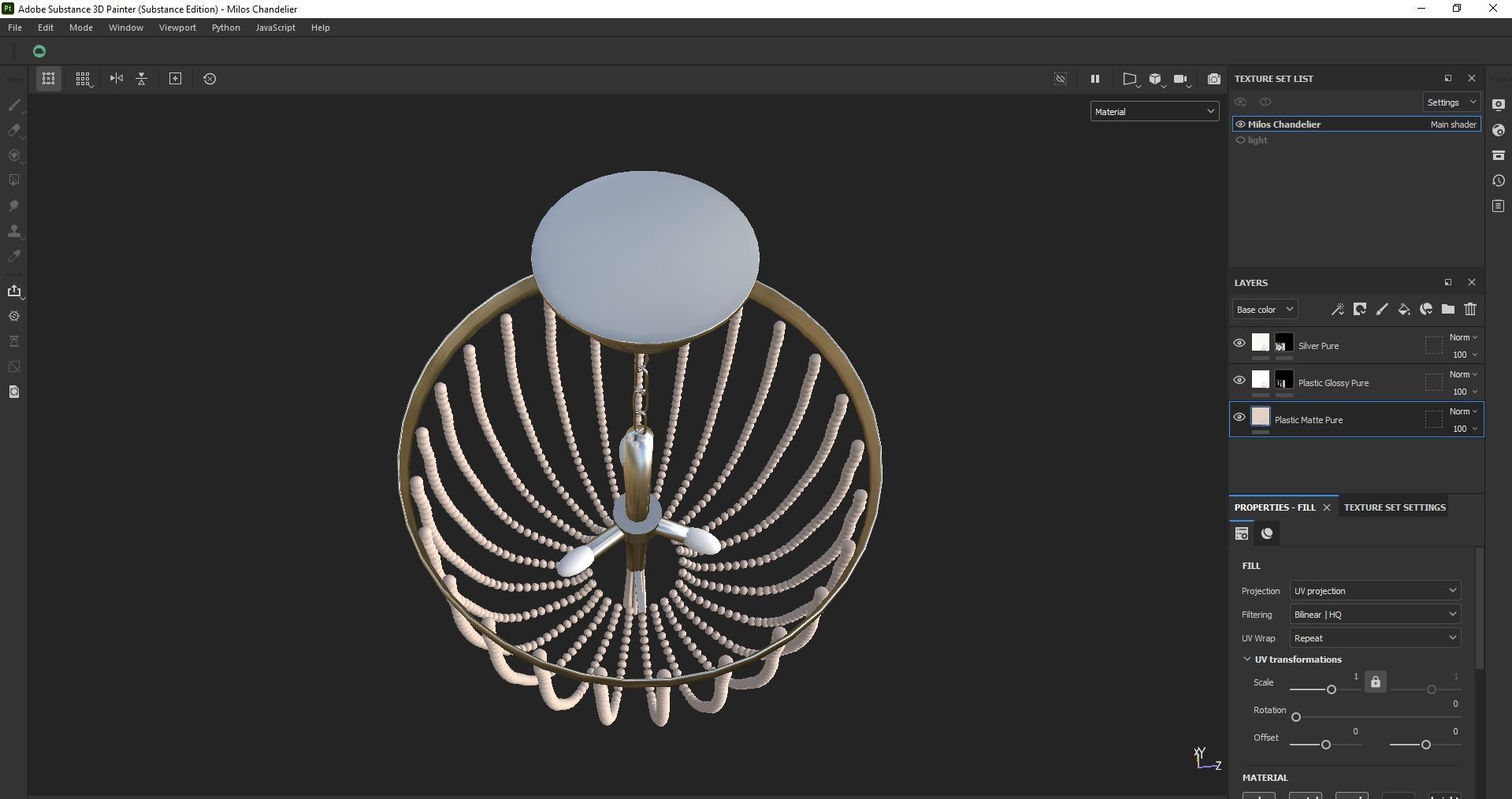
Task: Open the UV Wrap dropdown
Action: 1375,638
